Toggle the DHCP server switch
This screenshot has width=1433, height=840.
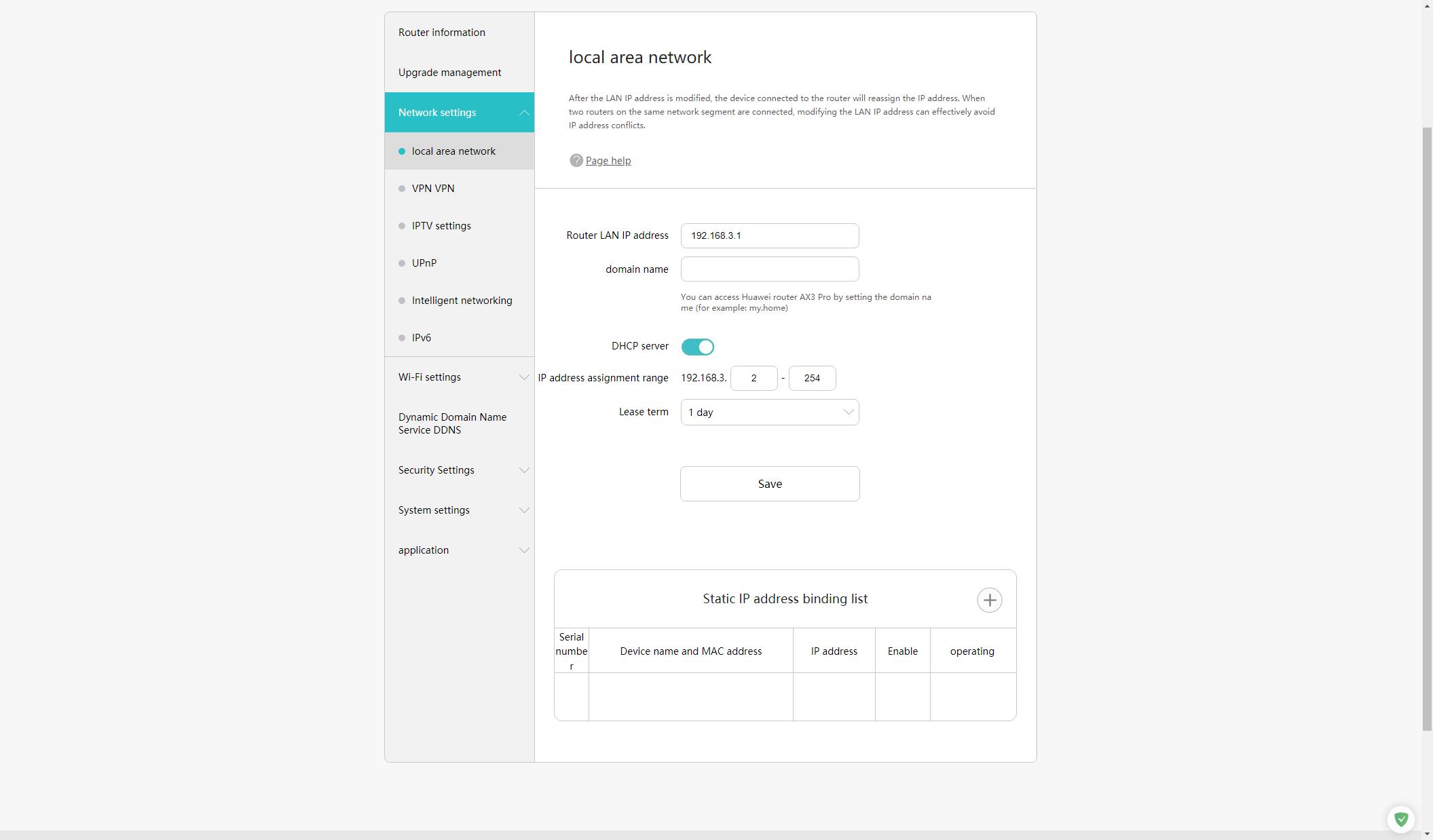tap(697, 347)
